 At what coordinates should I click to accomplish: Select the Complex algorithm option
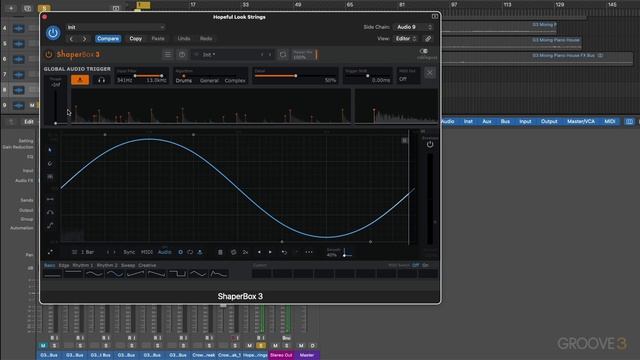235,81
